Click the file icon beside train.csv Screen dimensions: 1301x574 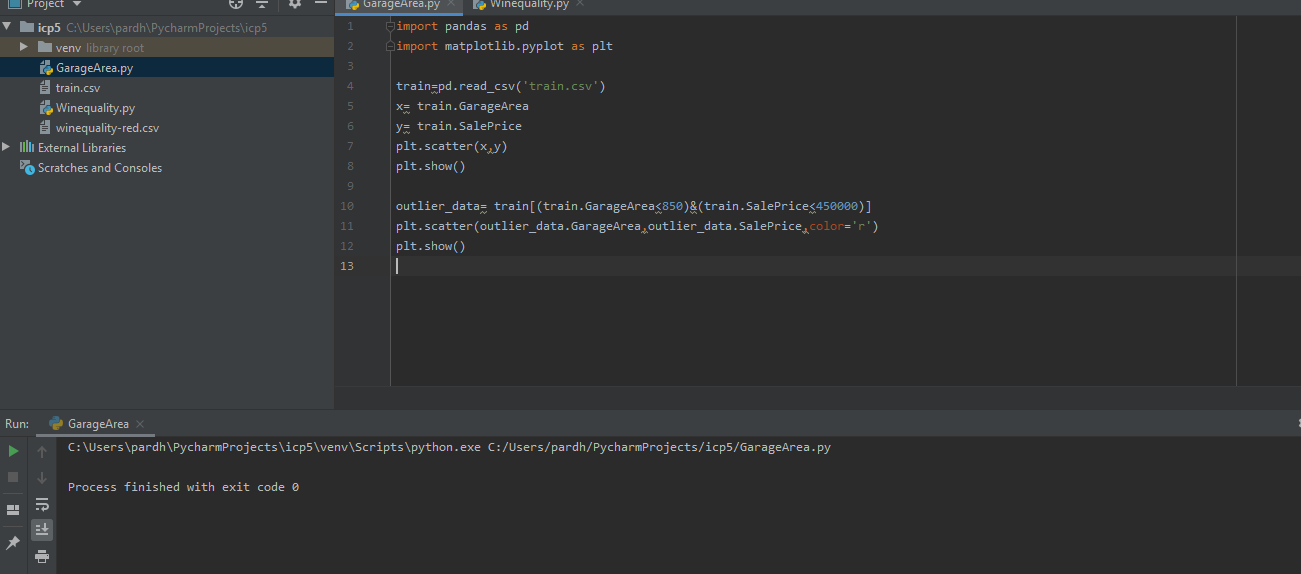(x=46, y=88)
